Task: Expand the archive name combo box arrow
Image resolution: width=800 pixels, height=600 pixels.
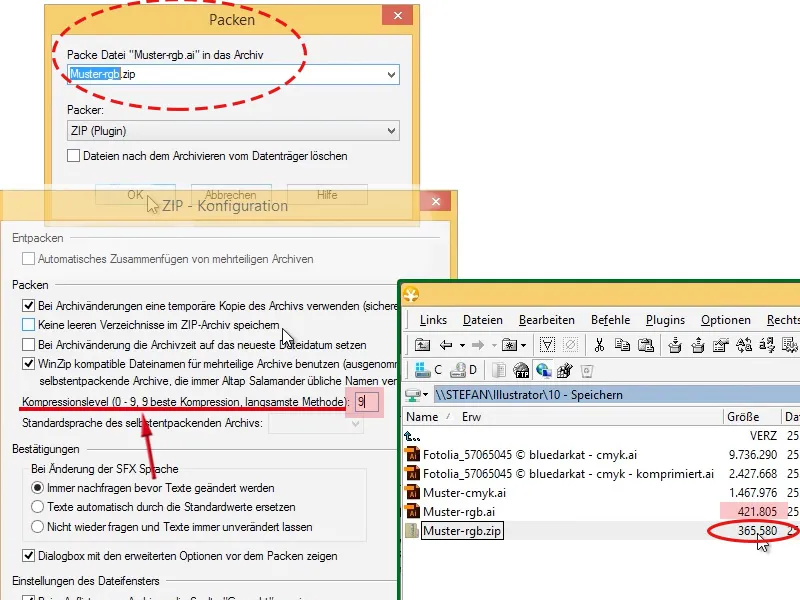Action: click(x=391, y=74)
